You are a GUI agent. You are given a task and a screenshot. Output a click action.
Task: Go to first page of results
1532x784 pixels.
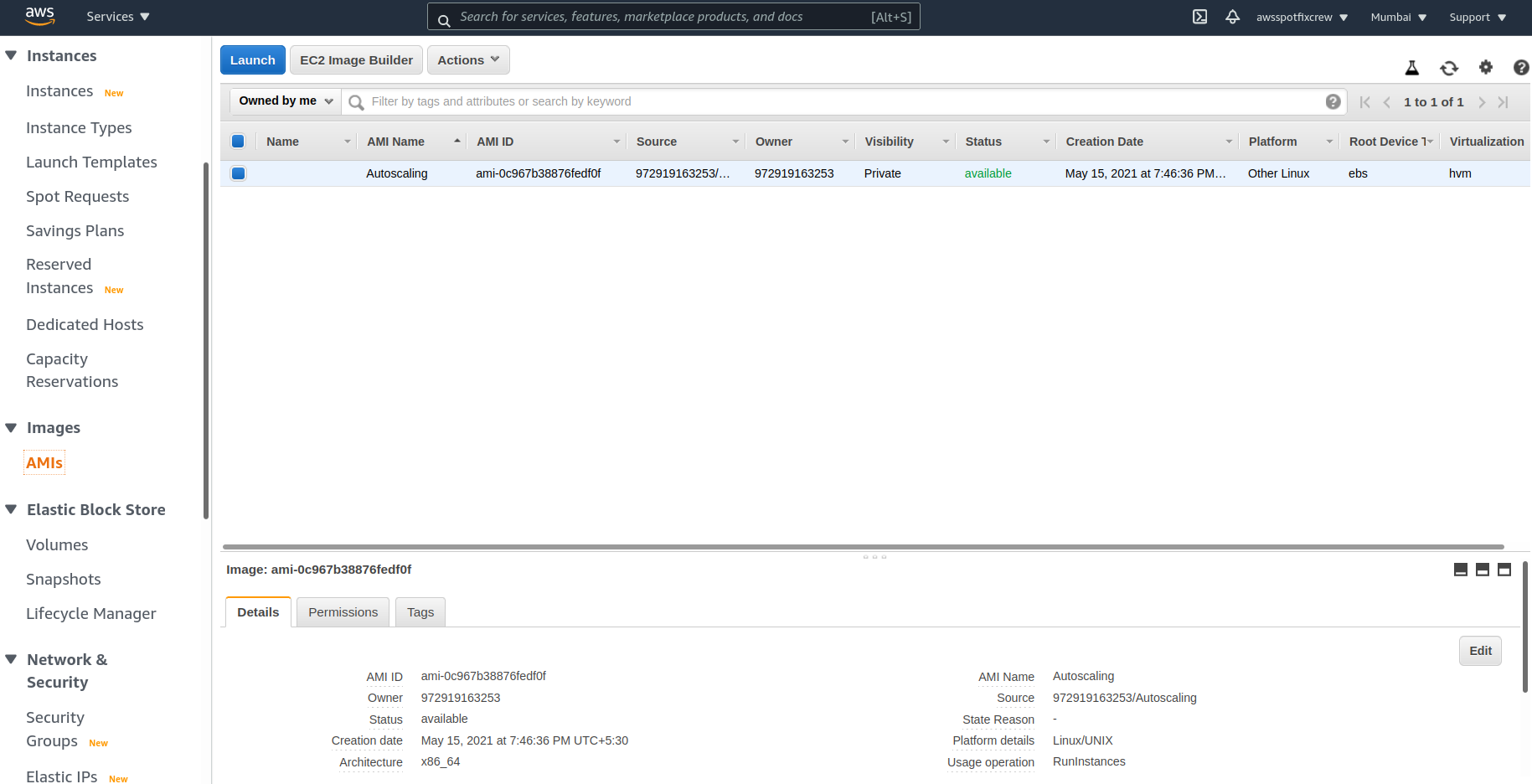click(x=1365, y=102)
